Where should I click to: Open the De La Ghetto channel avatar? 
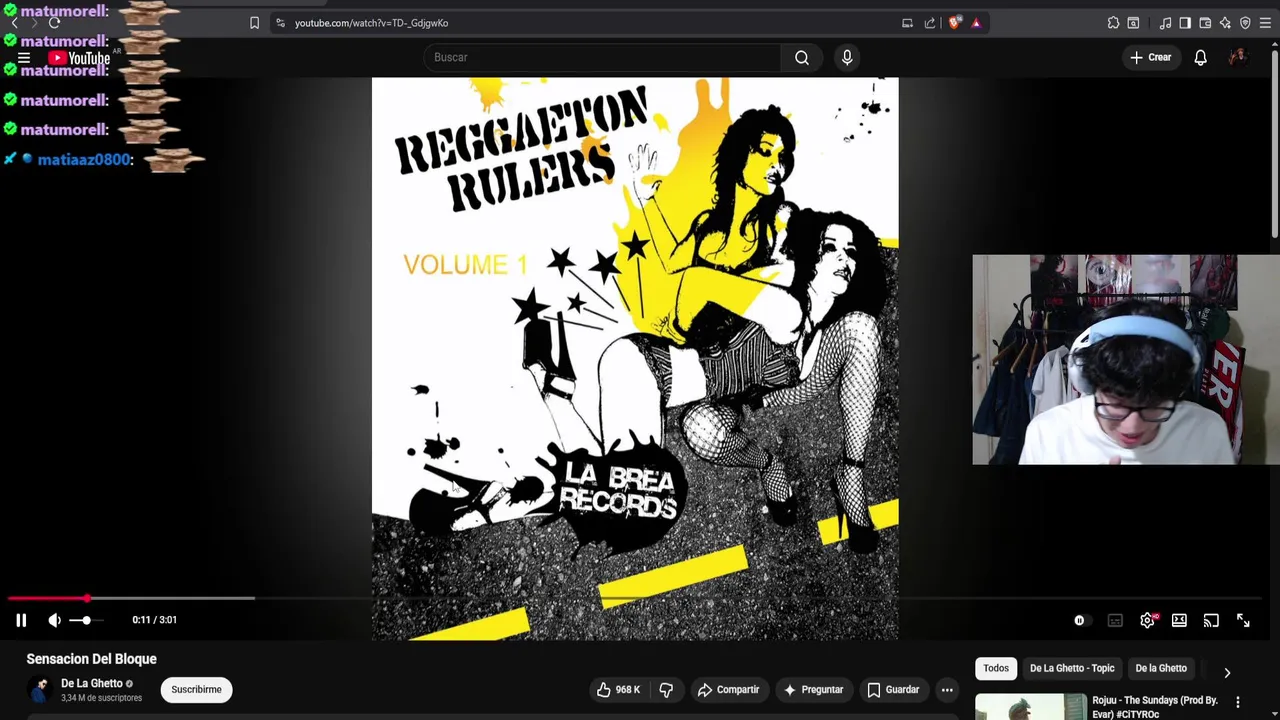[x=40, y=690]
